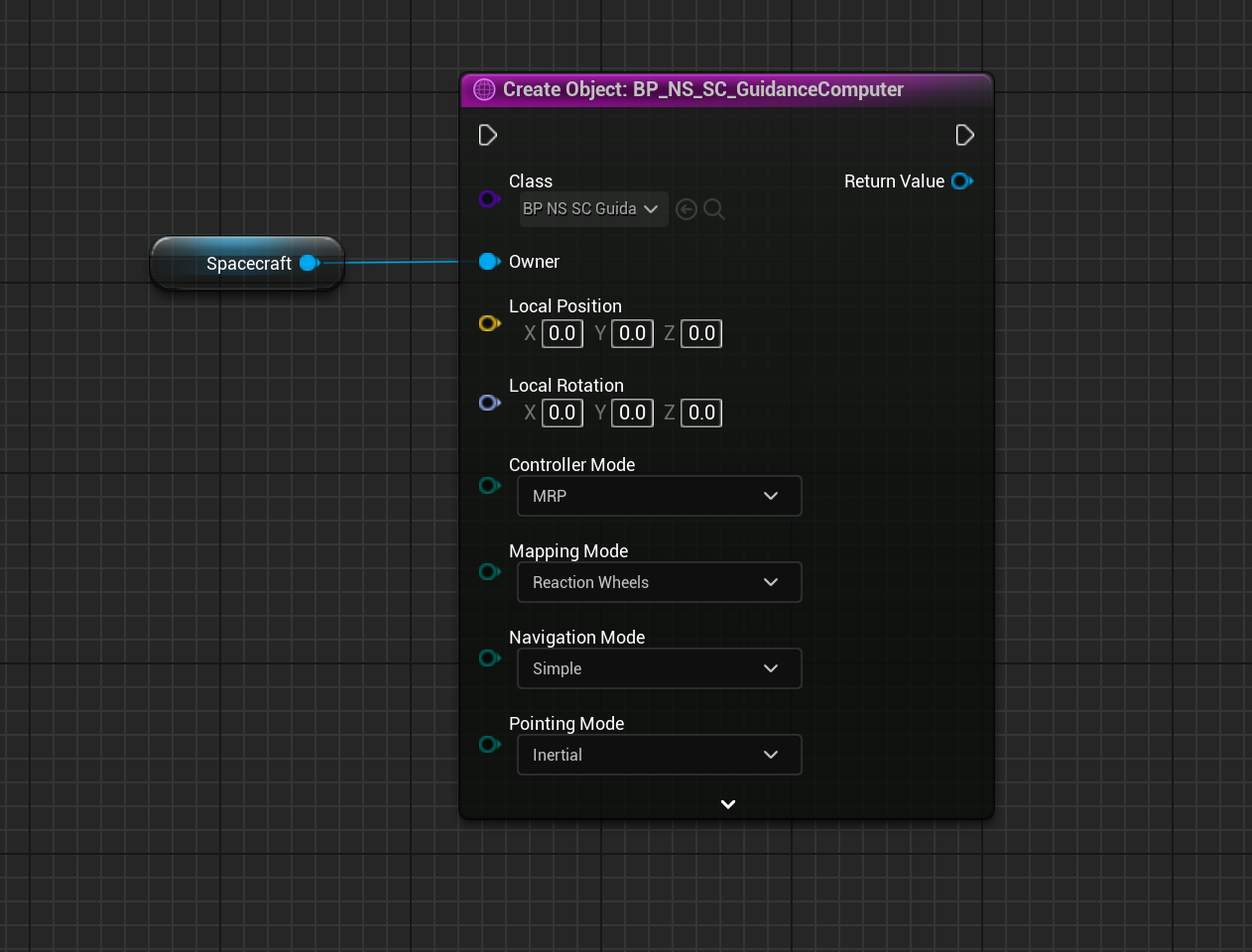Click the Controller Mode label
The image size is (1252, 952).
[571, 465]
